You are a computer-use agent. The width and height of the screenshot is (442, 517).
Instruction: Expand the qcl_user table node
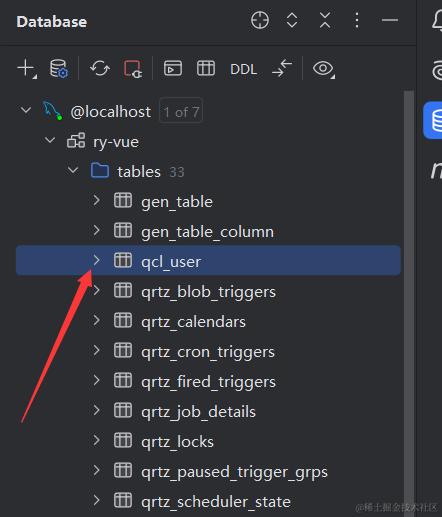pos(97,260)
